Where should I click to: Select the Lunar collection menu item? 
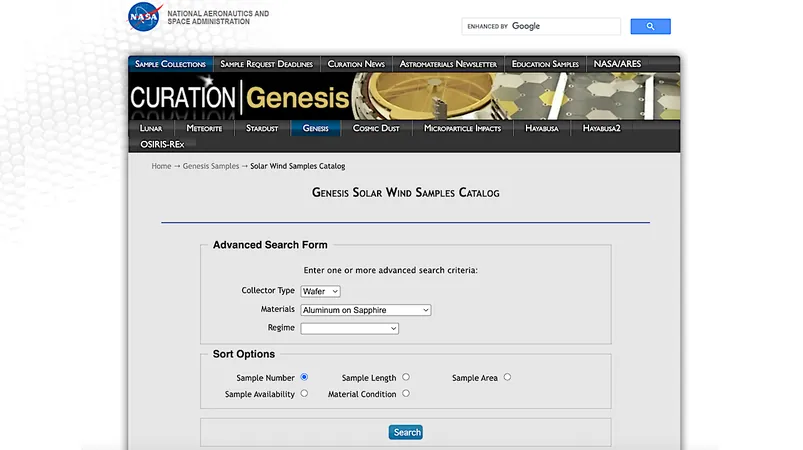coord(151,128)
